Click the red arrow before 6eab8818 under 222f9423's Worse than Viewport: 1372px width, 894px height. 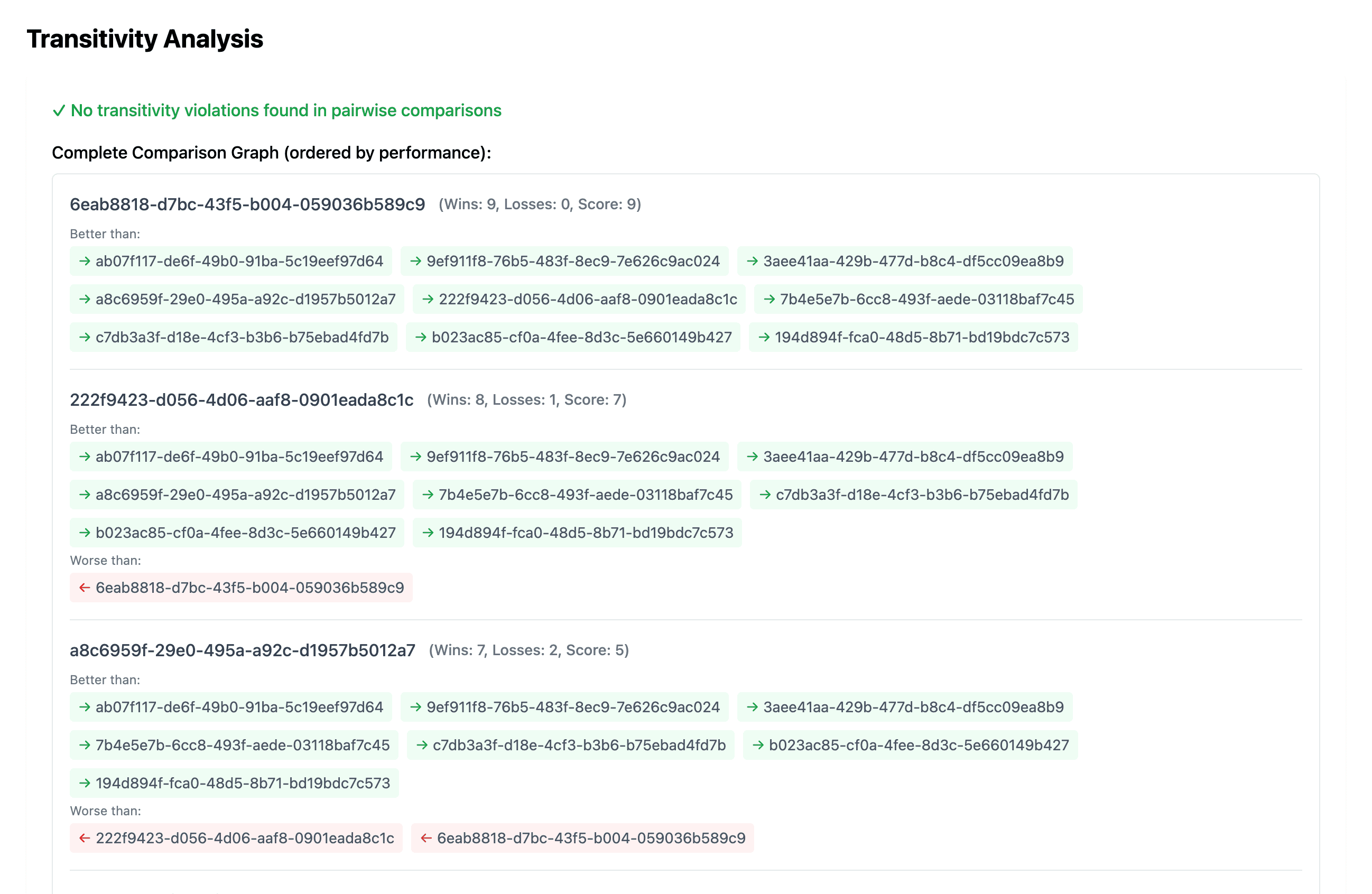85,588
